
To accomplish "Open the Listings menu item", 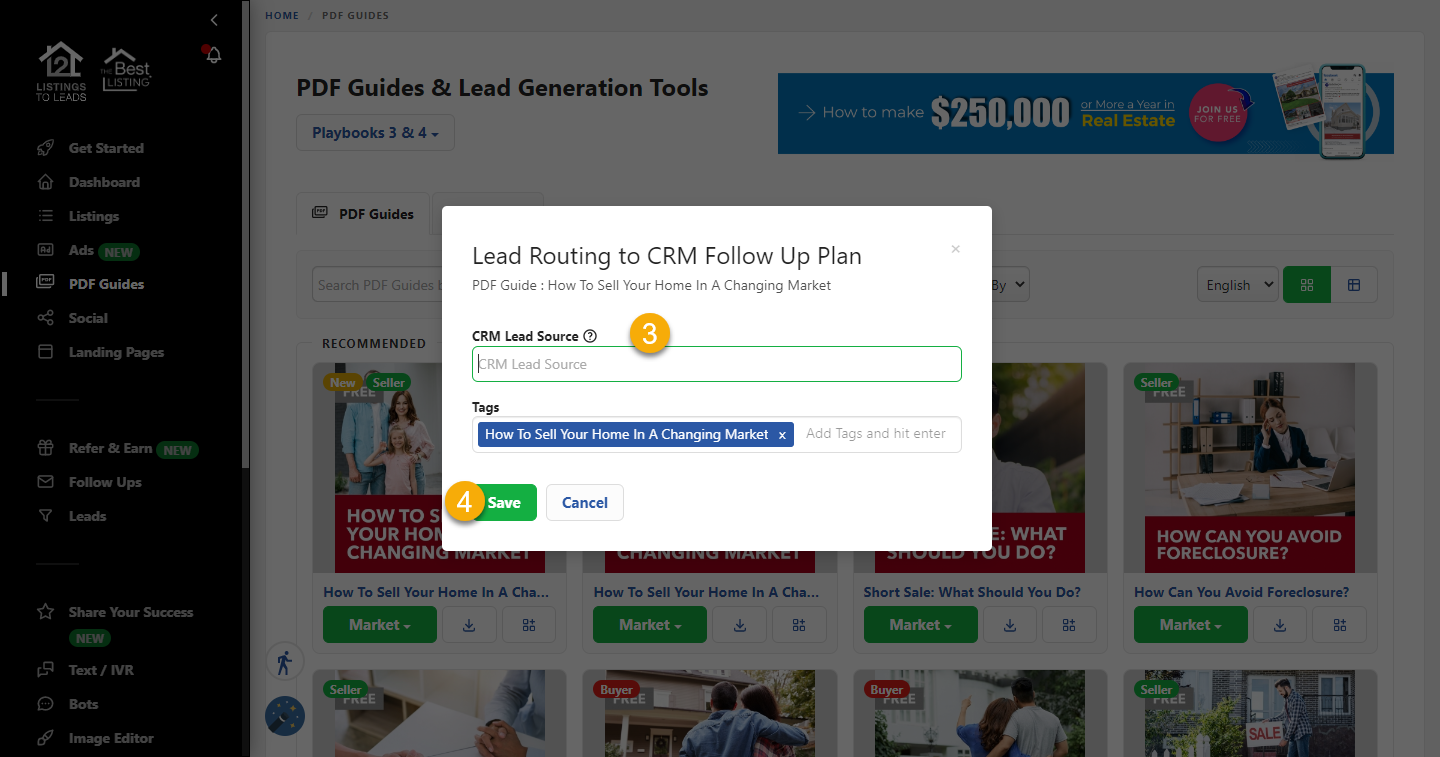I will tap(94, 216).
